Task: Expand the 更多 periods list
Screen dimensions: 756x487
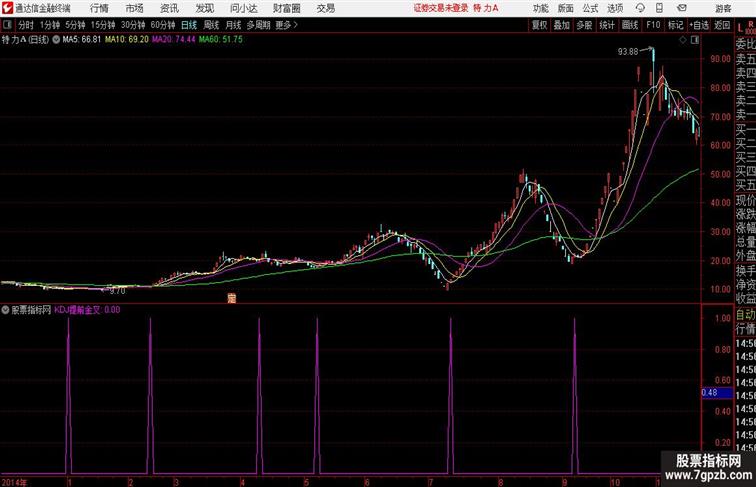Action: 286,25
